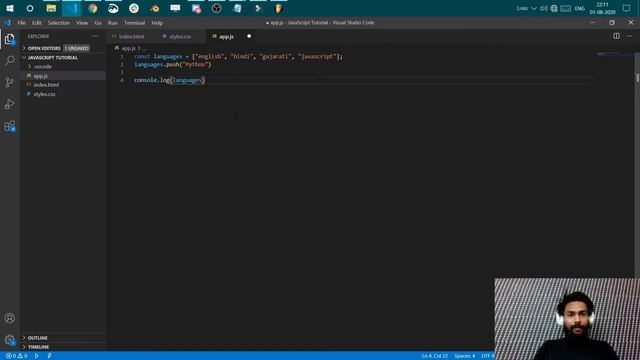Click the VS Code logo in title bar
This screenshot has width=640, height=360.
point(7,22)
